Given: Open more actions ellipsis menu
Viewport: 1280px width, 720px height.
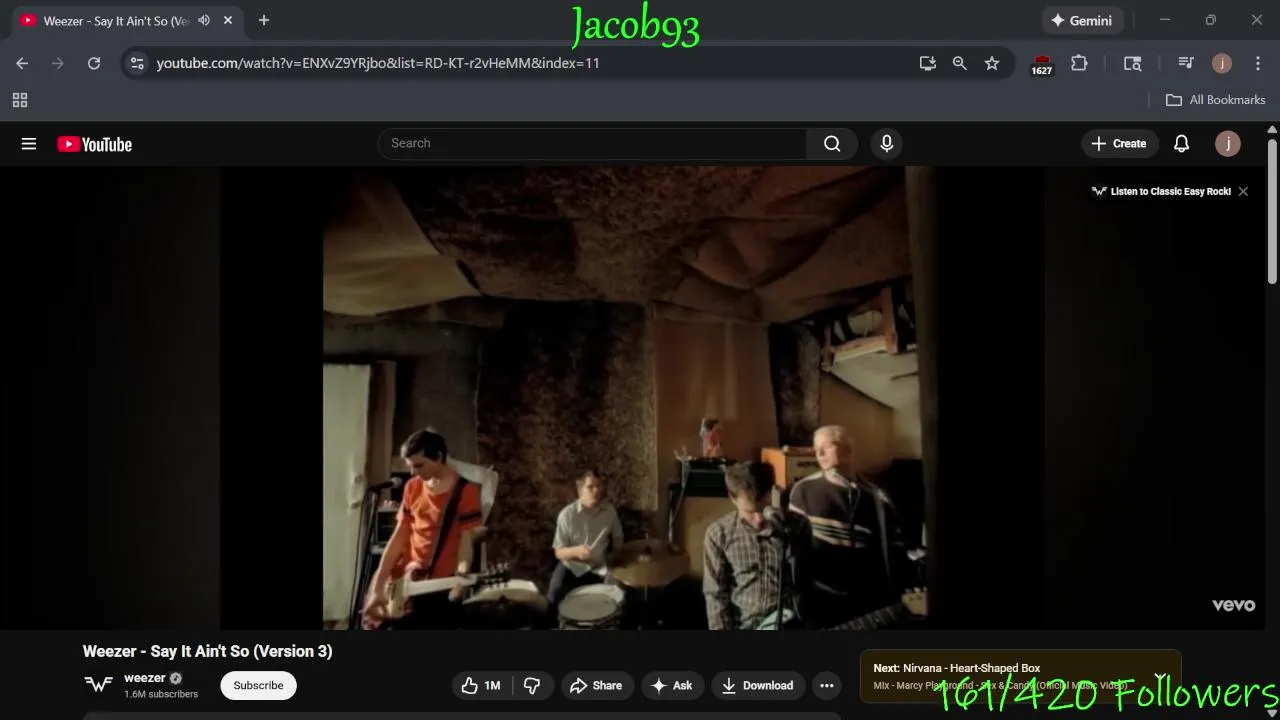Looking at the screenshot, I should tap(827, 685).
